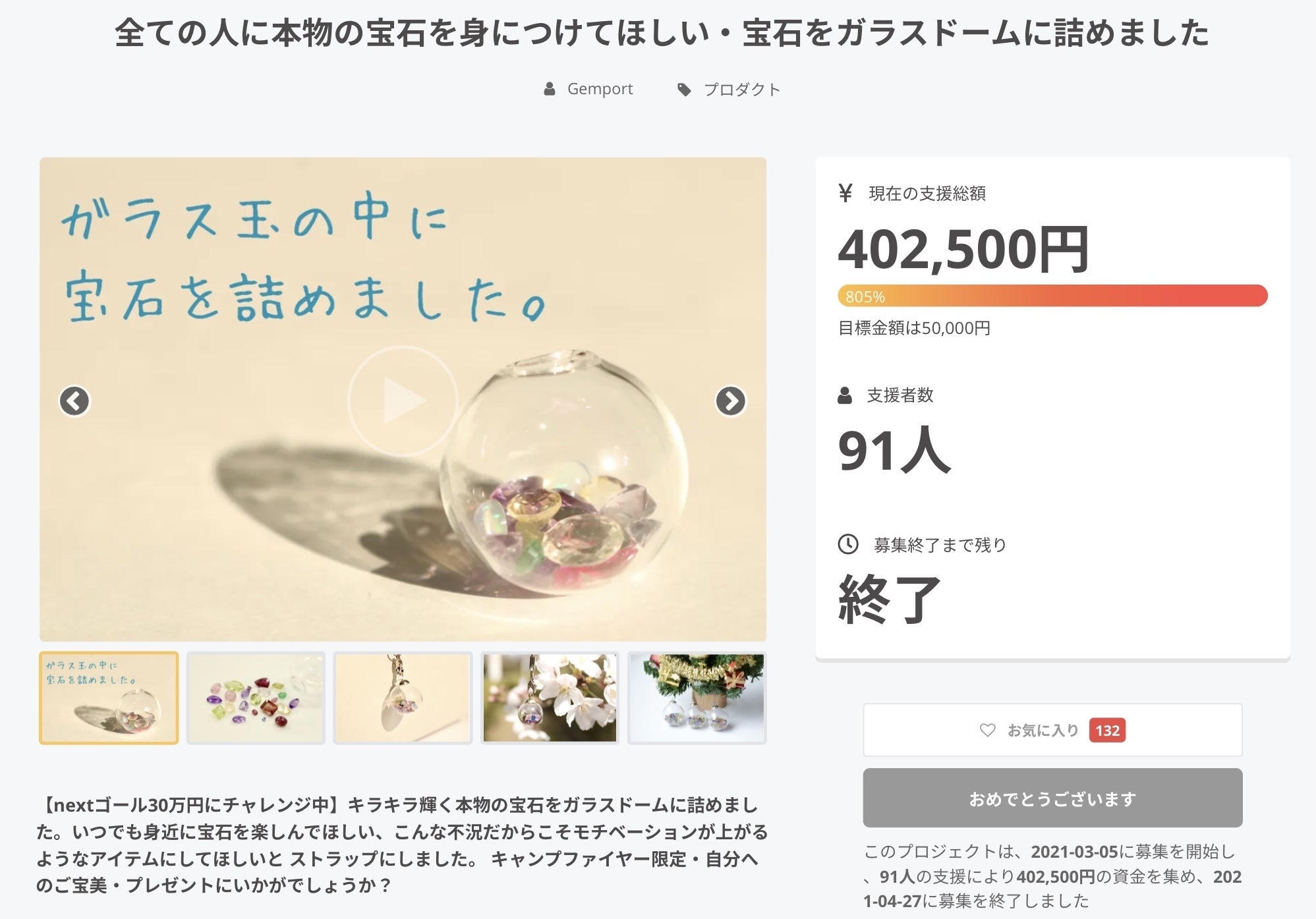Viewport: 1316px width, 919px height.
Task: Click the supporter count person icon
Action: 845,395
